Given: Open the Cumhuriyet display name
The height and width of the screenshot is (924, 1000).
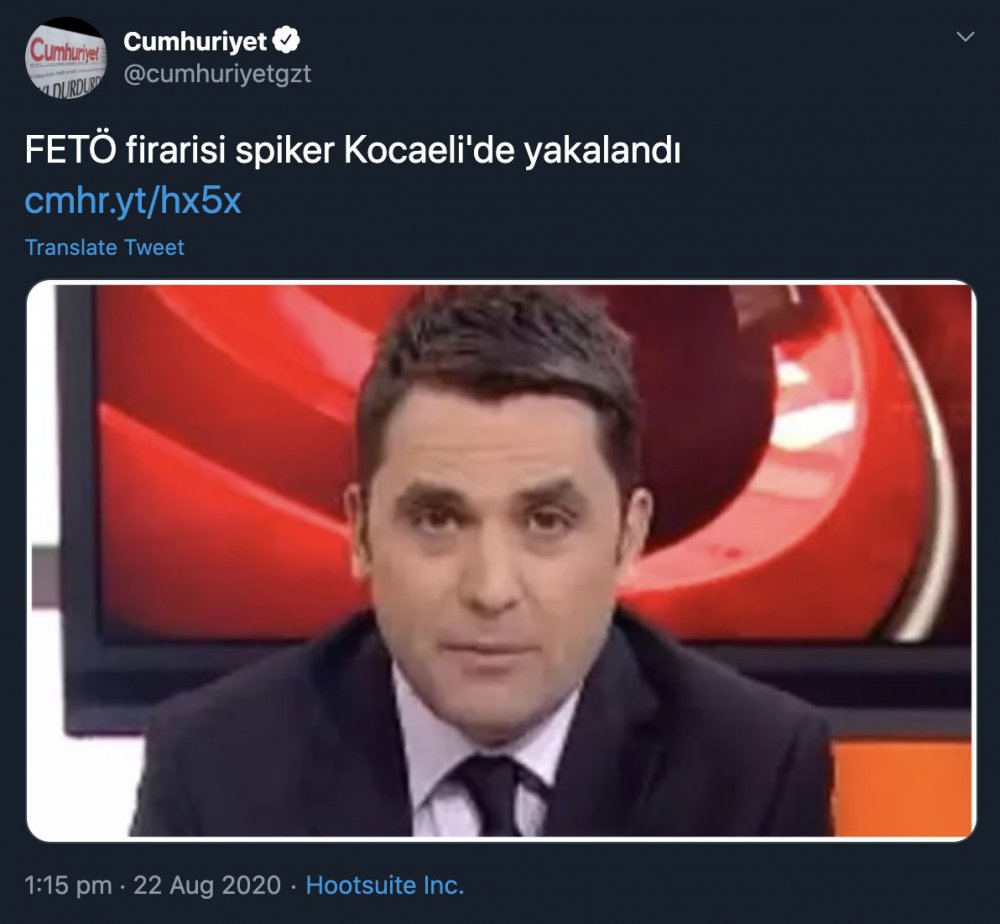Looking at the screenshot, I should (195, 41).
